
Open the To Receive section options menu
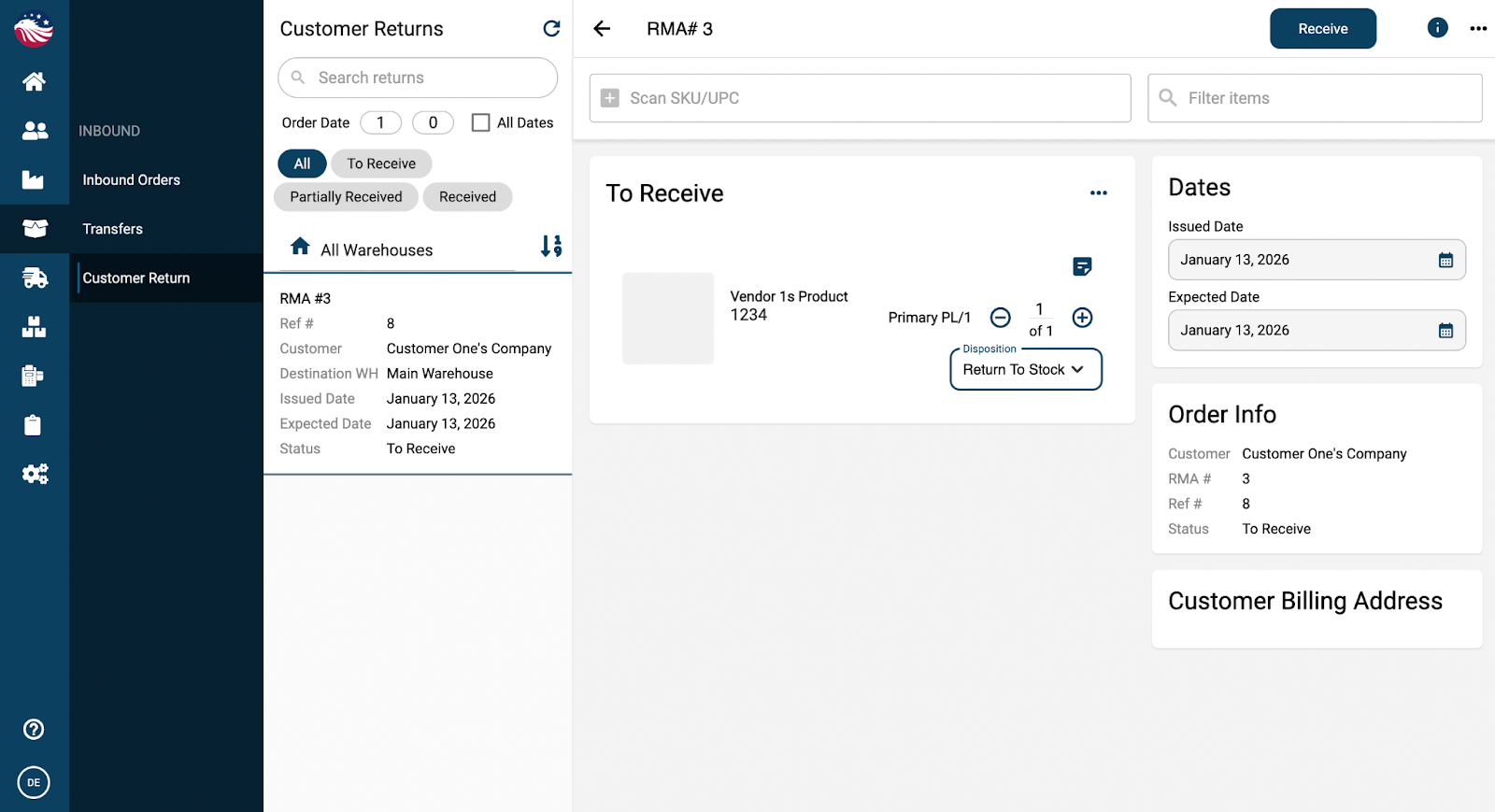(x=1099, y=192)
